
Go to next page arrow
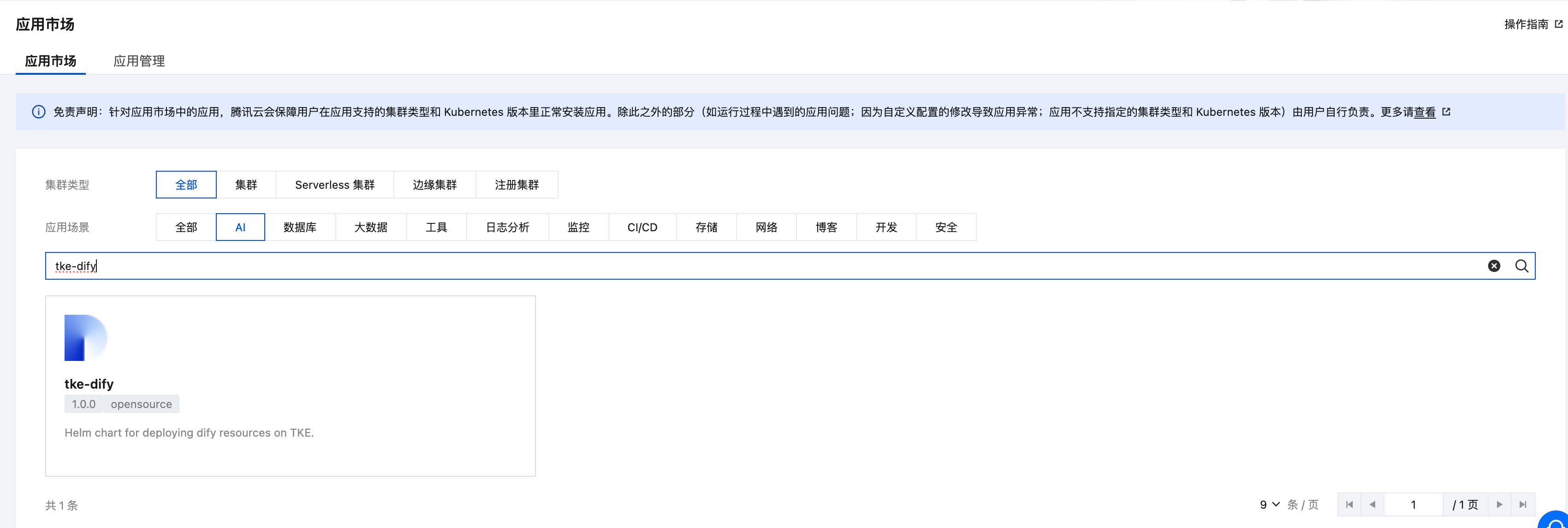click(x=1499, y=504)
